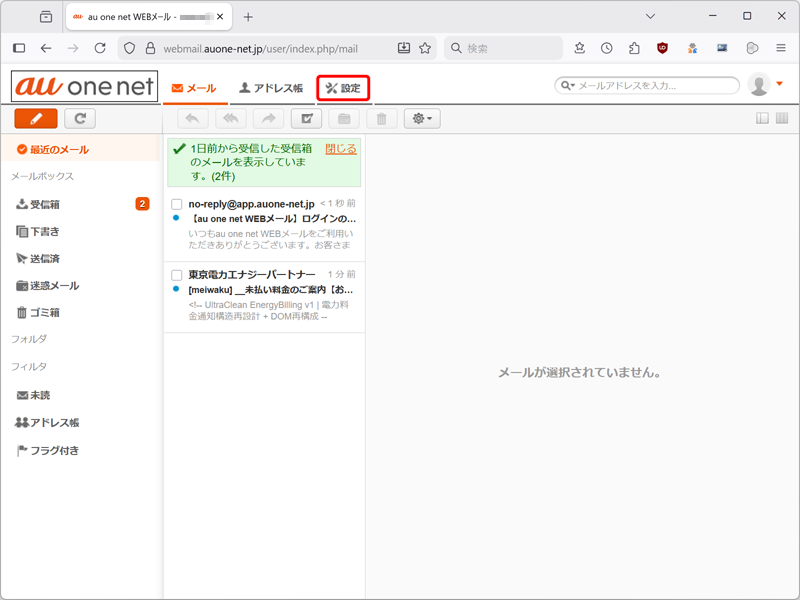Open the 設定 settings tab
Viewport: 800px width, 600px height.
point(343,88)
